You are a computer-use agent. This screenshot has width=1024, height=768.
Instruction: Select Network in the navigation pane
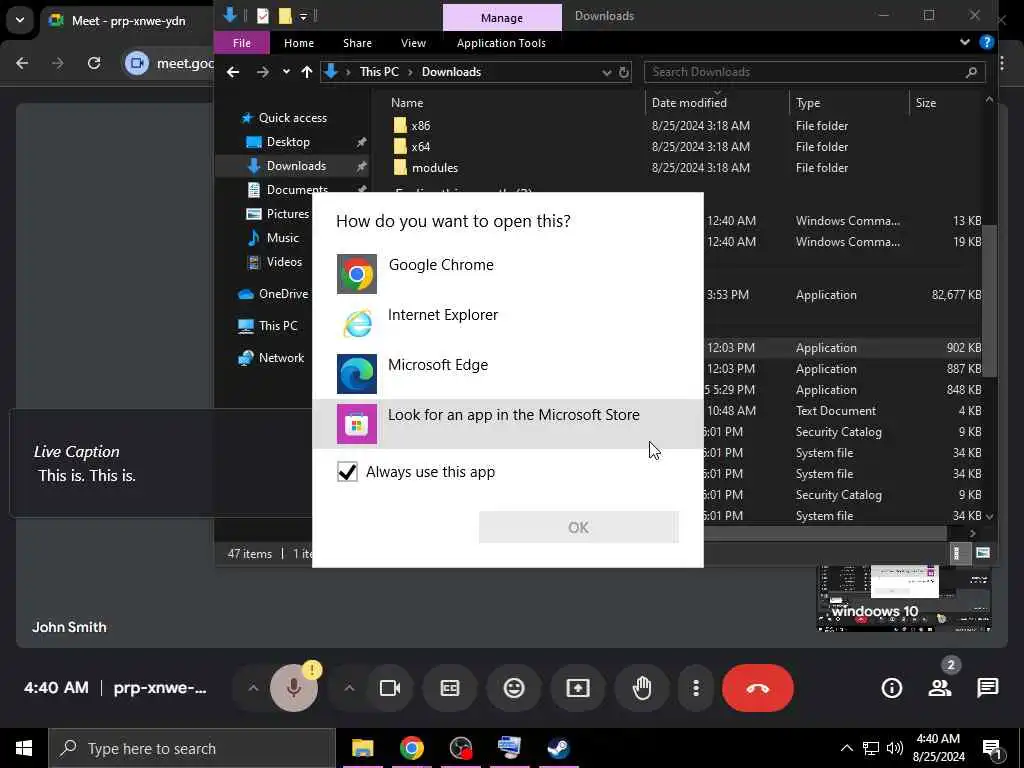[x=281, y=358]
